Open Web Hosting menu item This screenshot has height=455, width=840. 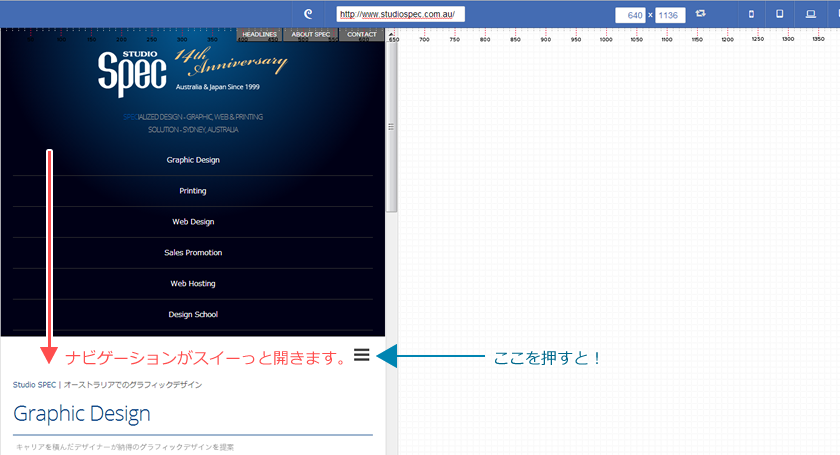point(193,284)
